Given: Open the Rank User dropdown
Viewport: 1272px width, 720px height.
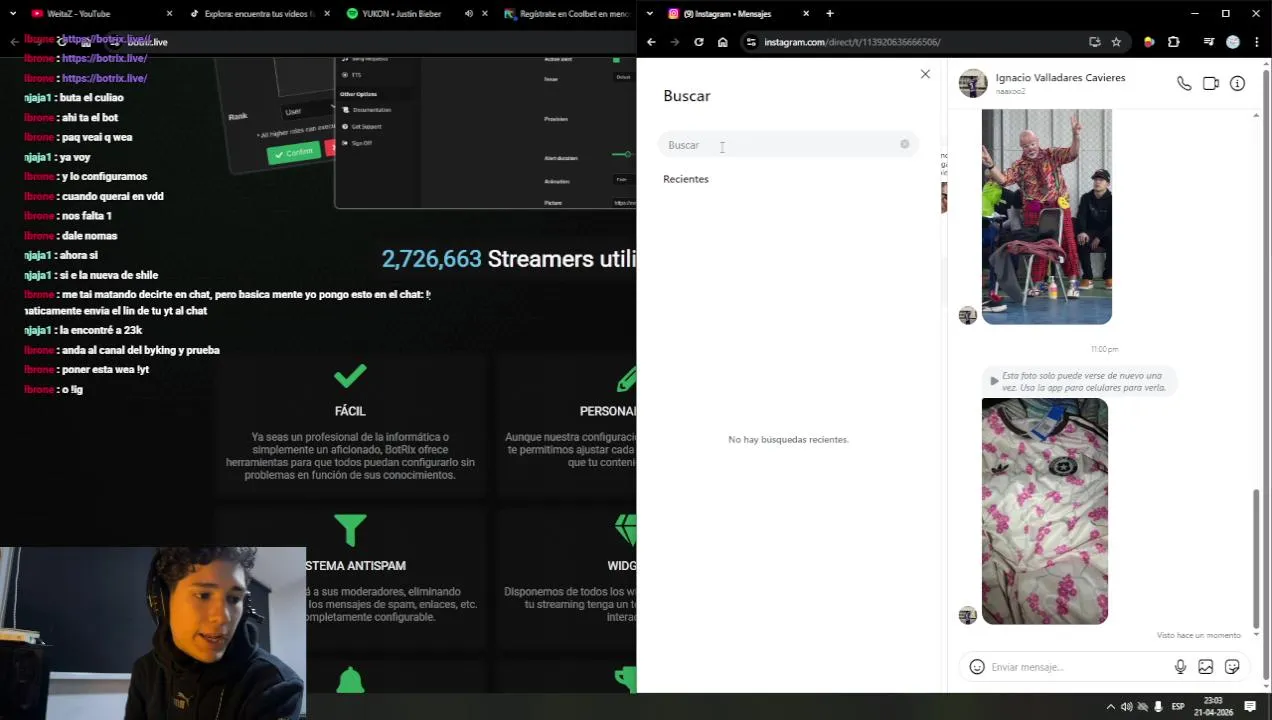Looking at the screenshot, I should (x=306, y=111).
